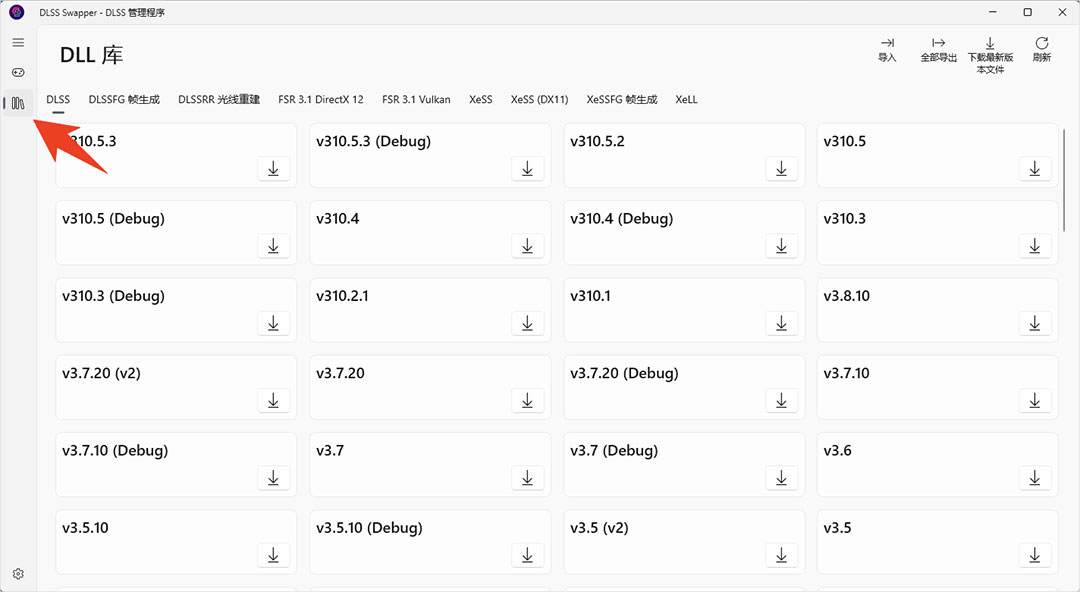Click the download latest files button
Image resolution: width=1080 pixels, height=592 pixels.
990,55
